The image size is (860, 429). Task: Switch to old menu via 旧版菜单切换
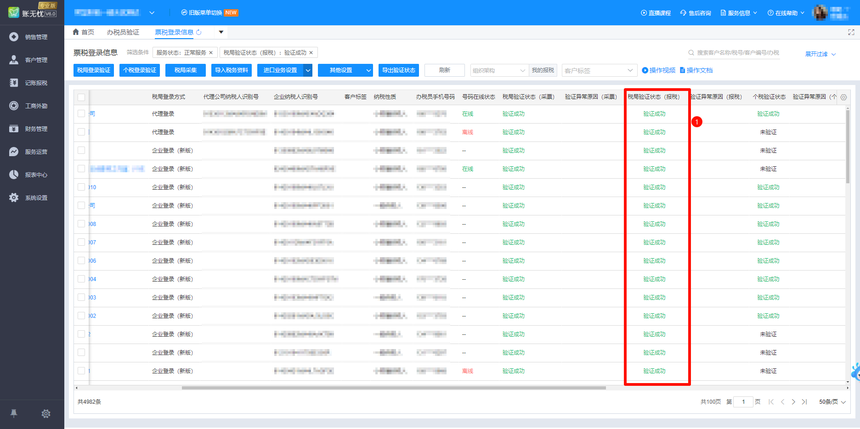[209, 13]
